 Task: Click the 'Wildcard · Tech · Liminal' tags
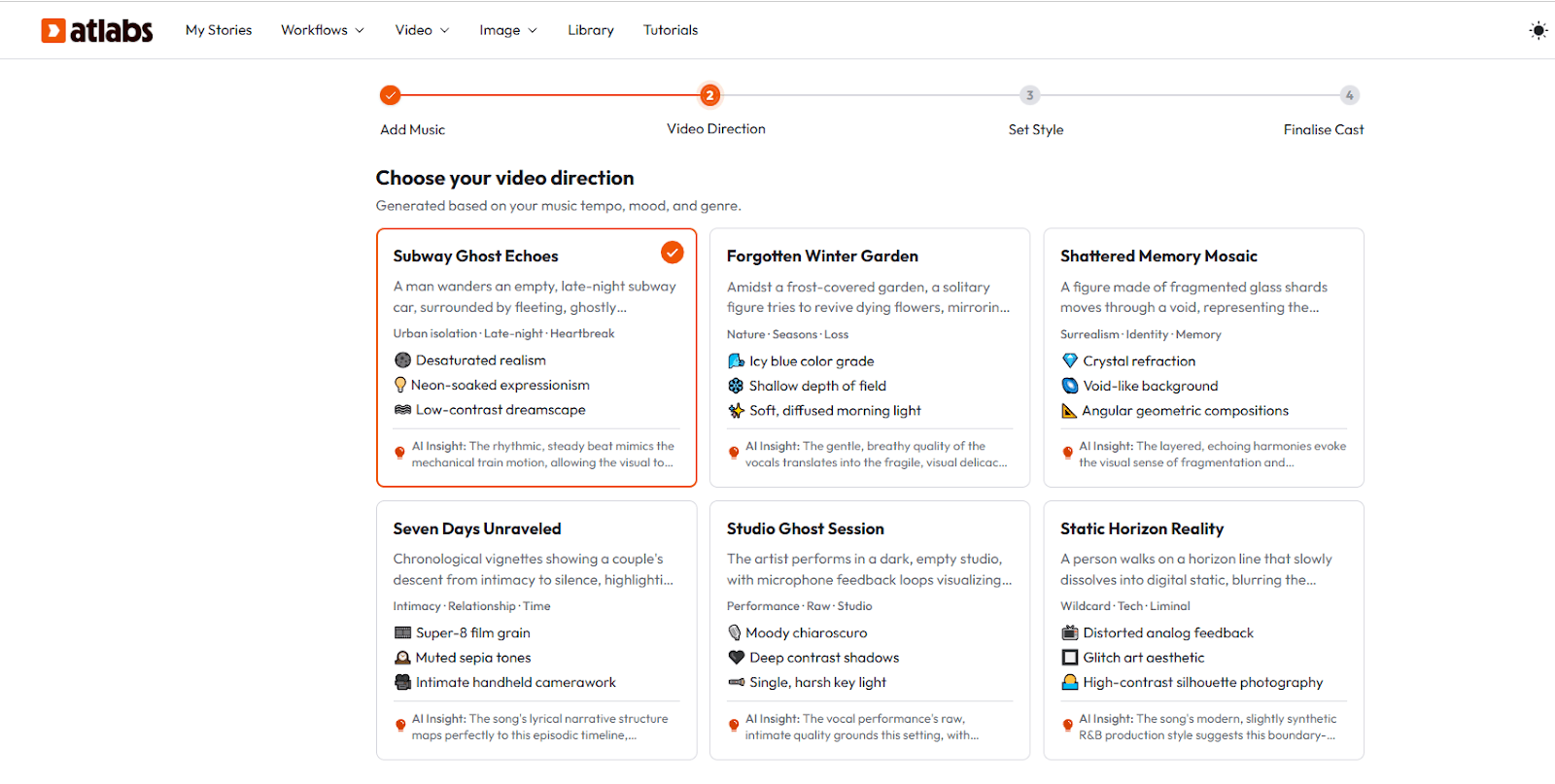[1125, 606]
